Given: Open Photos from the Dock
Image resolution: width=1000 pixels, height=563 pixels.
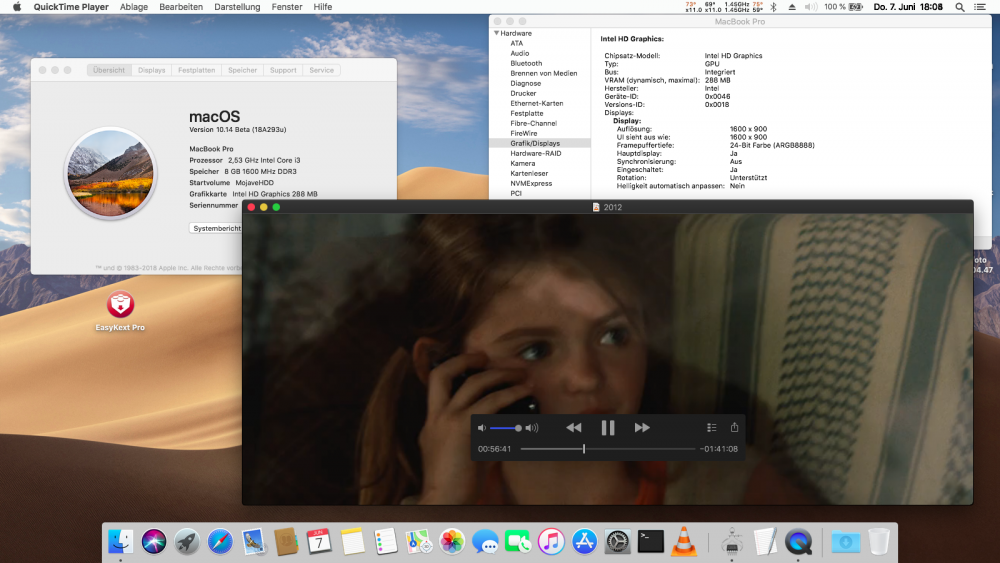Looking at the screenshot, I should [x=452, y=542].
